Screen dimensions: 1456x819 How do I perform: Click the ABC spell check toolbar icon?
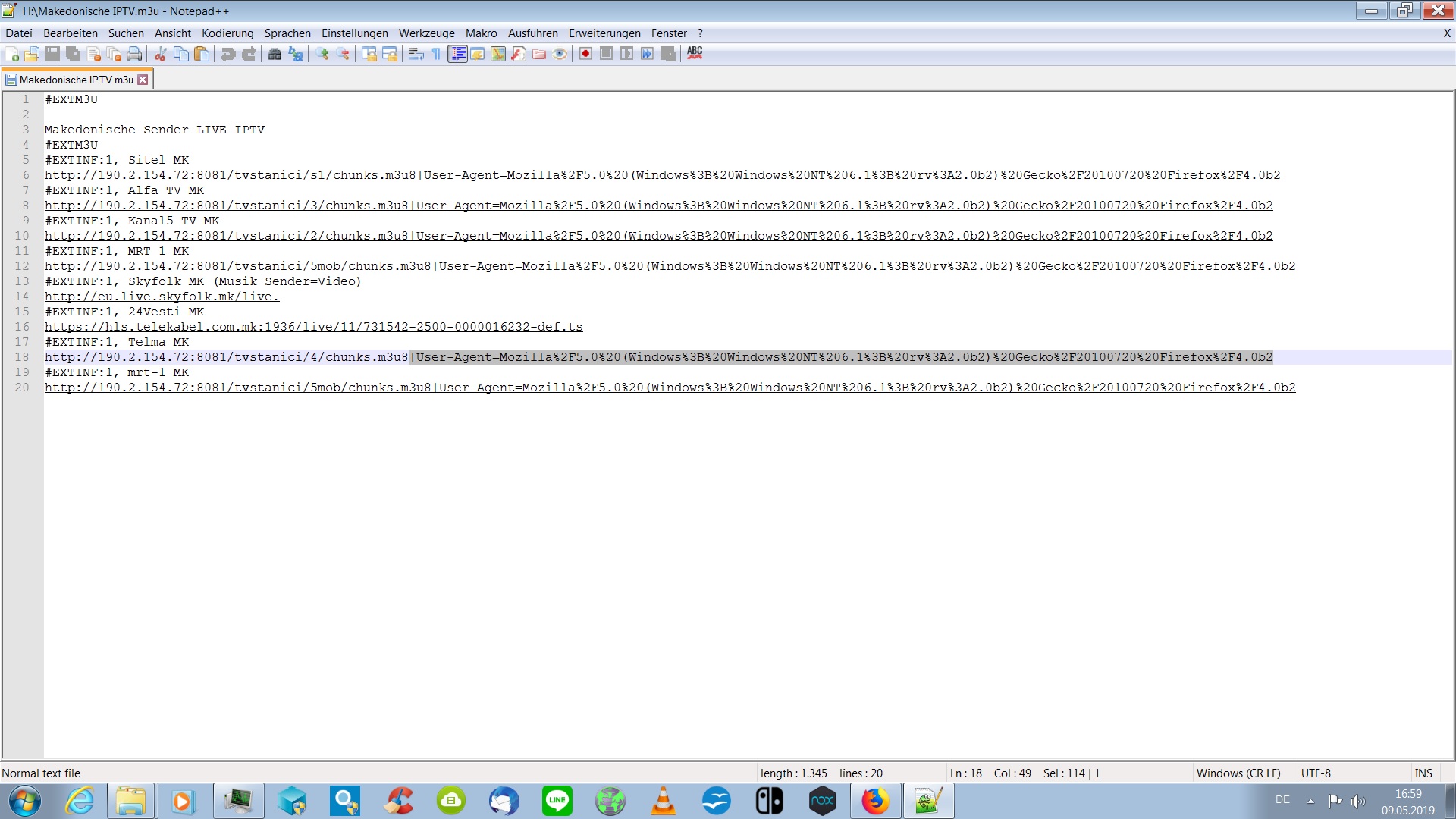[x=695, y=54]
